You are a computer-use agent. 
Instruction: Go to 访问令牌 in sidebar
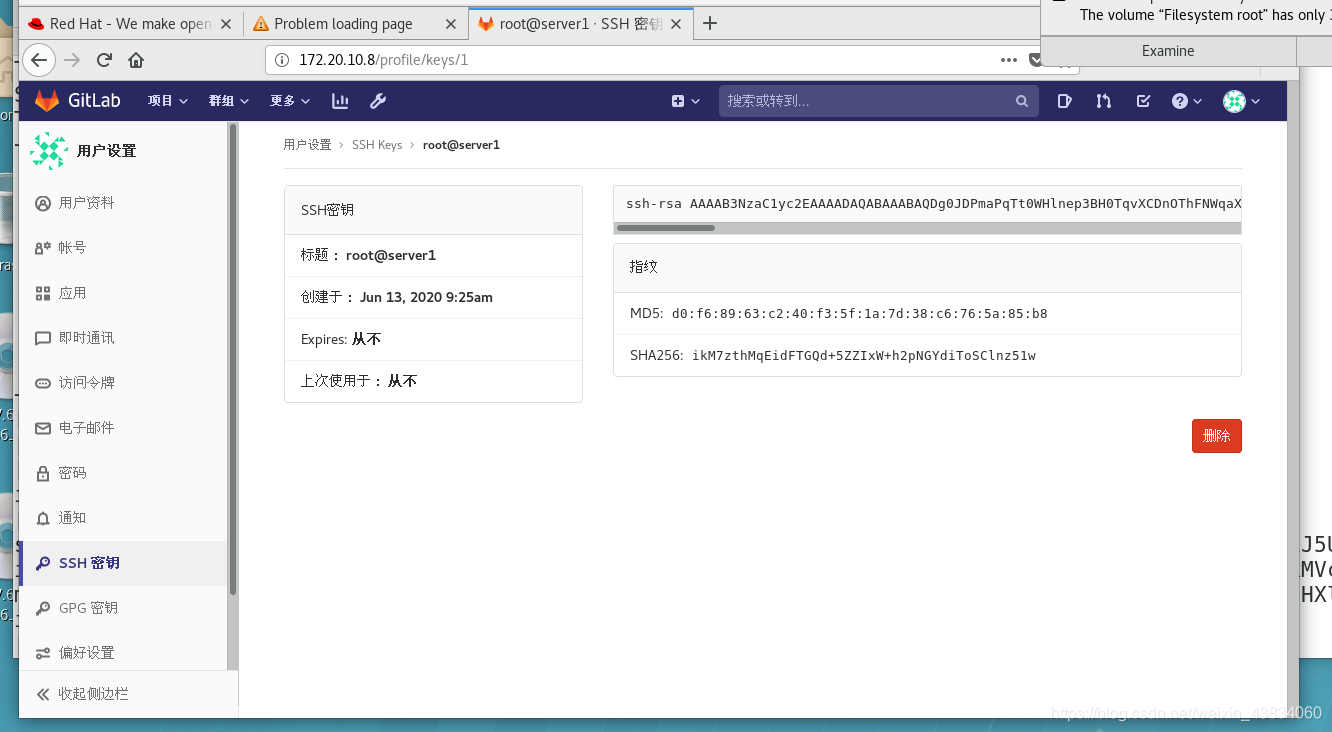click(x=123, y=382)
